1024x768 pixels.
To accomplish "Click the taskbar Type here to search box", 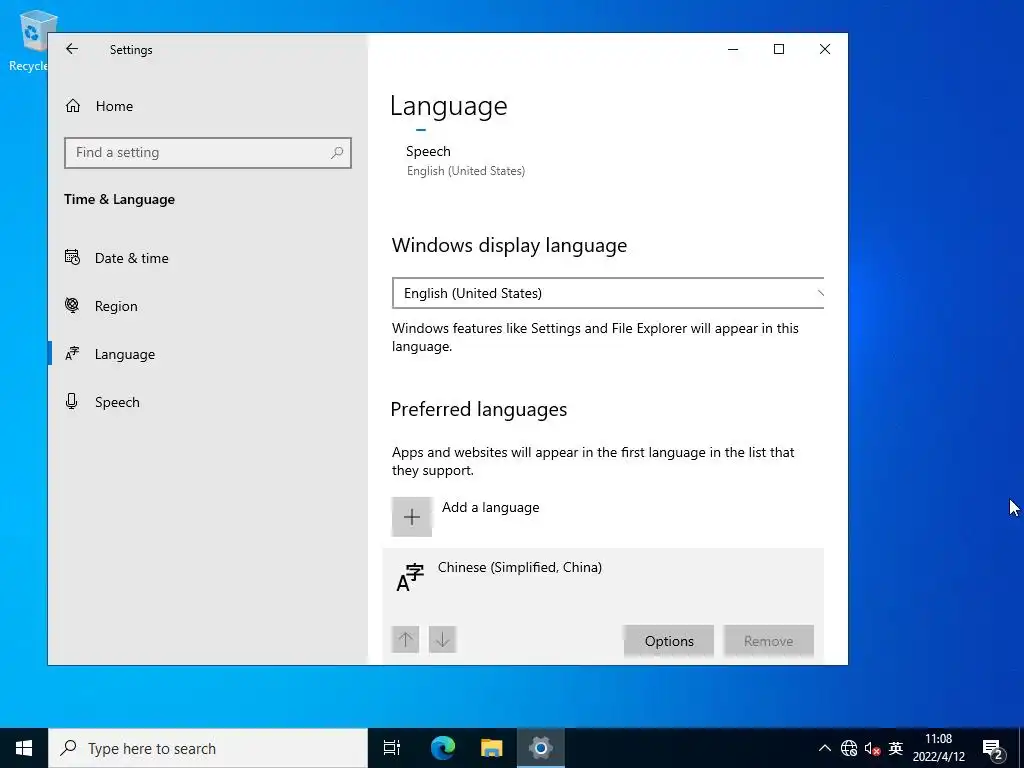I will click(x=208, y=748).
